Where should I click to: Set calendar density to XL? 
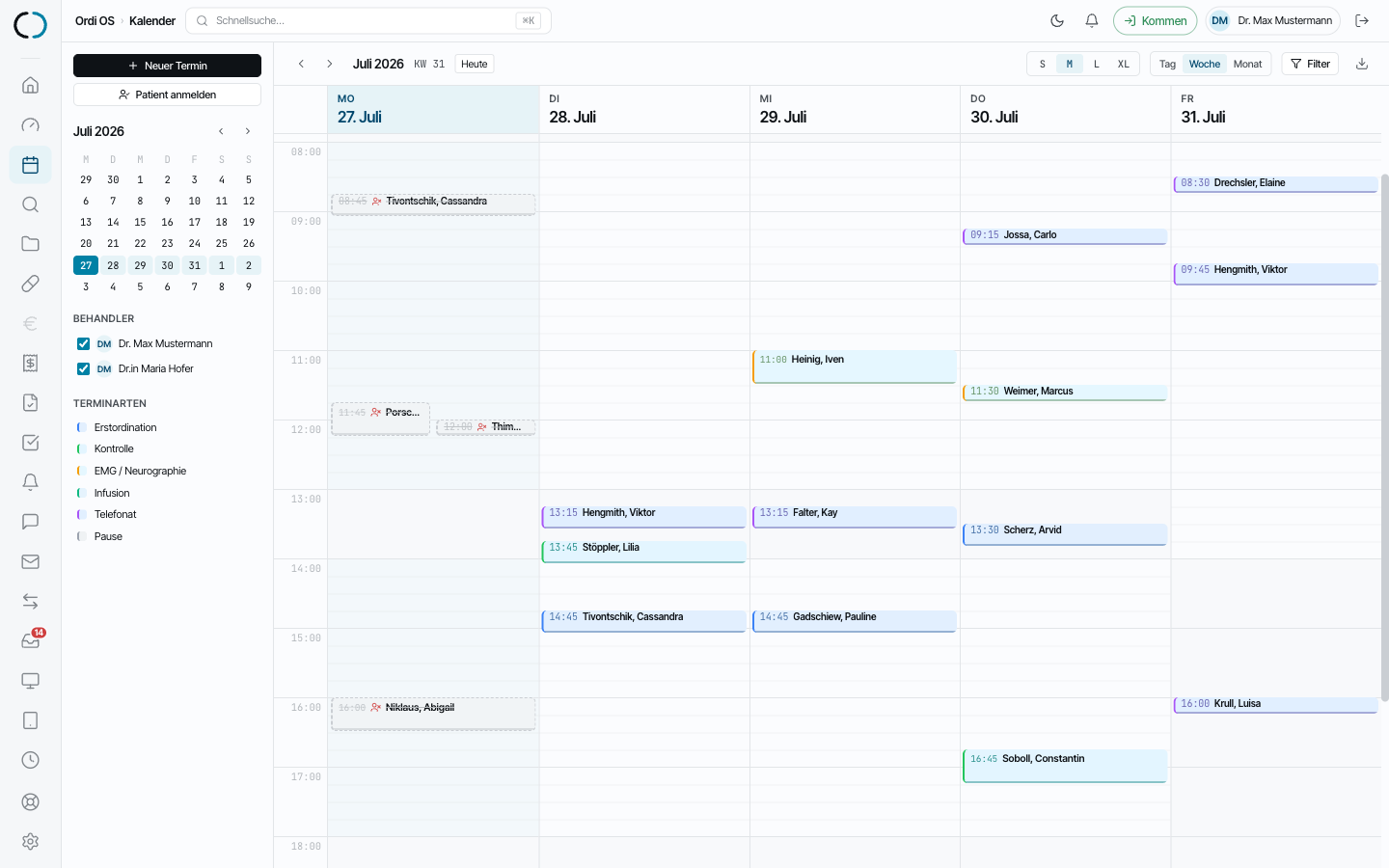[x=1123, y=64]
